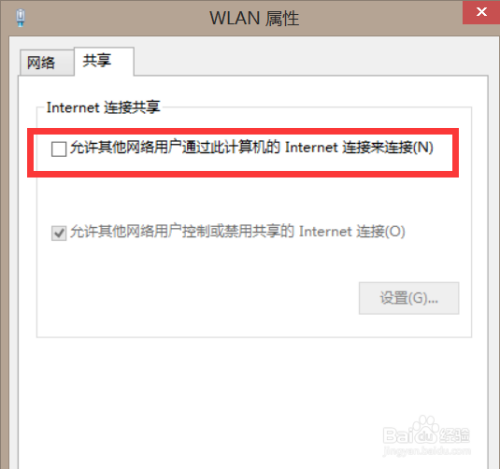Screen dimensions: 500x469
Task: Open the 设置(G)... button
Action: tap(409, 298)
